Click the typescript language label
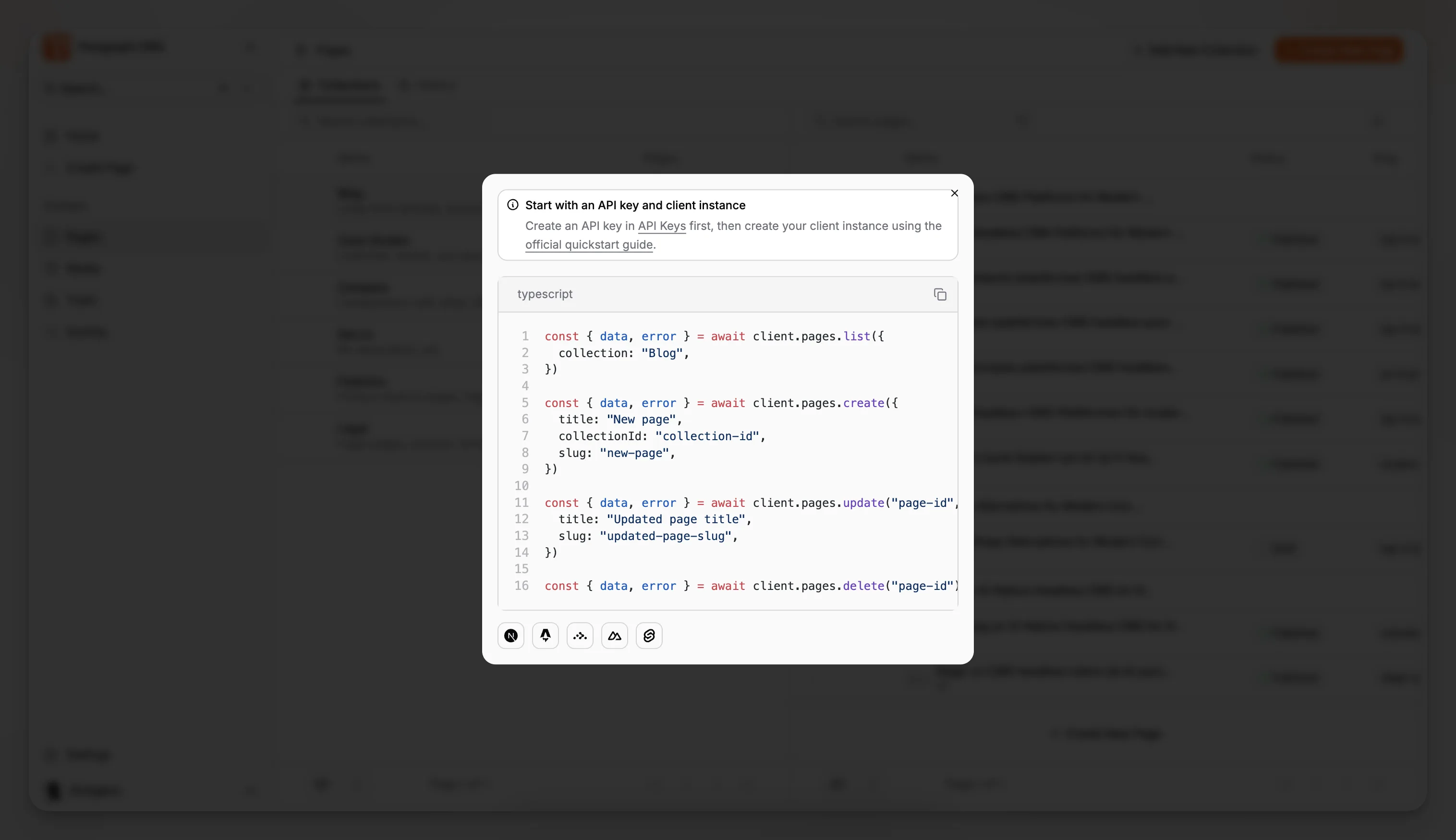This screenshot has width=1456, height=840. tap(545, 294)
